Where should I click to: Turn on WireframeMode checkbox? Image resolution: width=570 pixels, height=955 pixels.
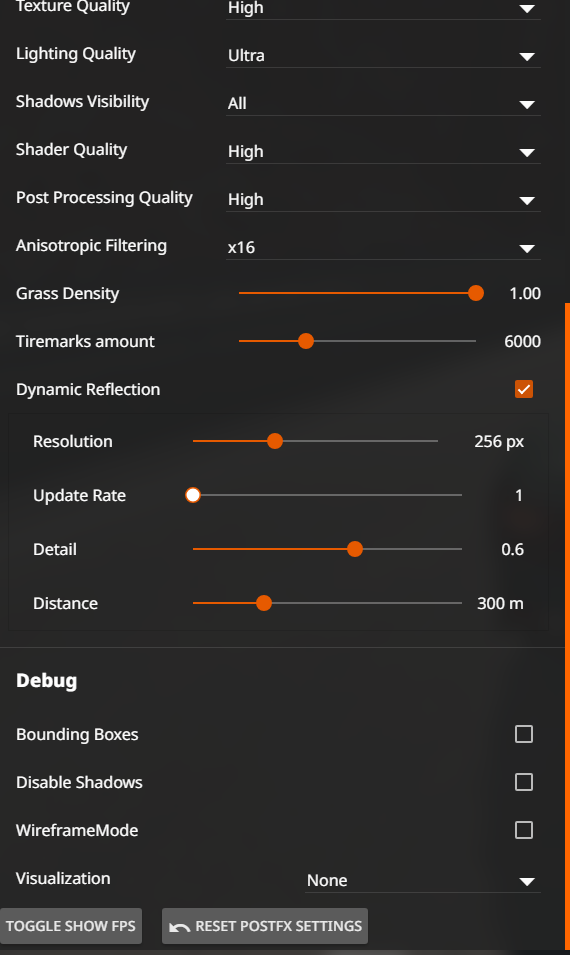tap(524, 830)
